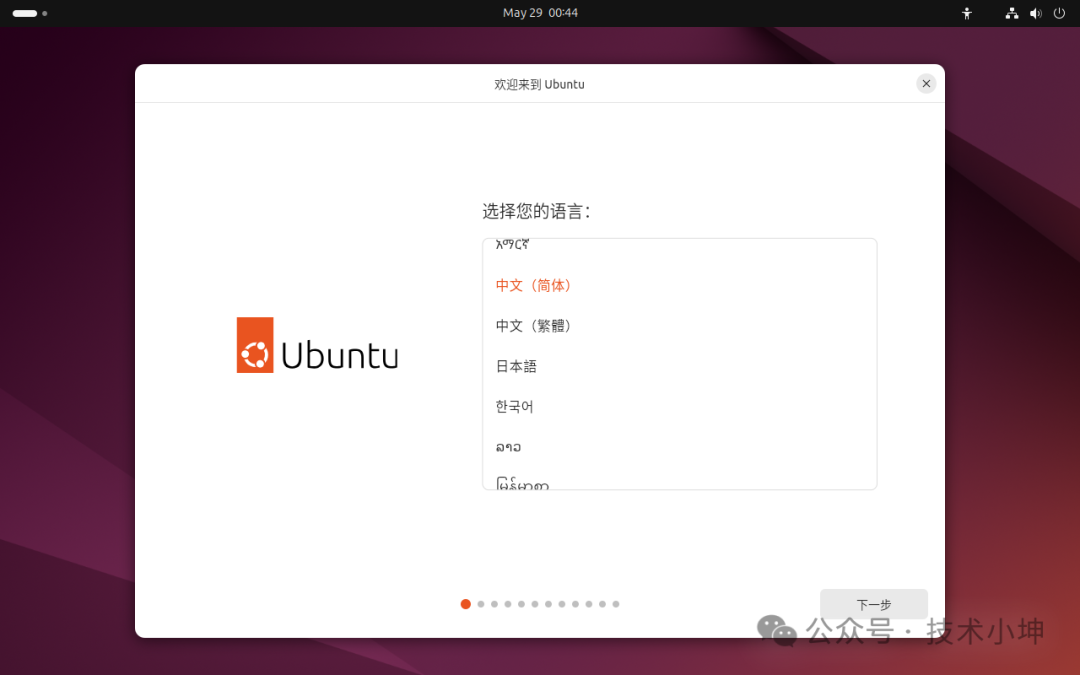The height and width of the screenshot is (675, 1080).
Task: Pick 한국어 in the language list
Action: click(x=514, y=407)
